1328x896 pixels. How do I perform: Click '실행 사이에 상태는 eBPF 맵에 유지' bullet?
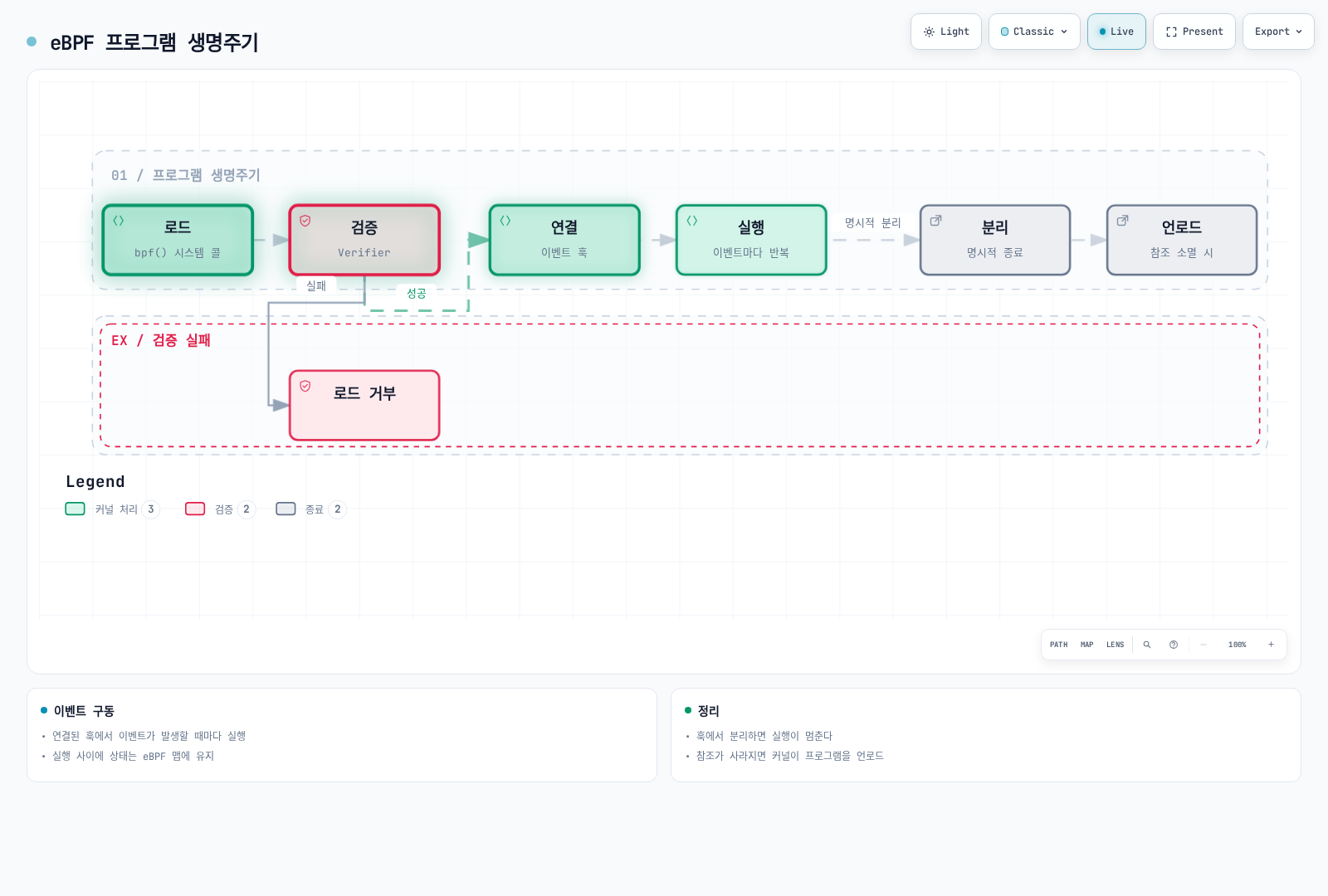[x=134, y=756]
